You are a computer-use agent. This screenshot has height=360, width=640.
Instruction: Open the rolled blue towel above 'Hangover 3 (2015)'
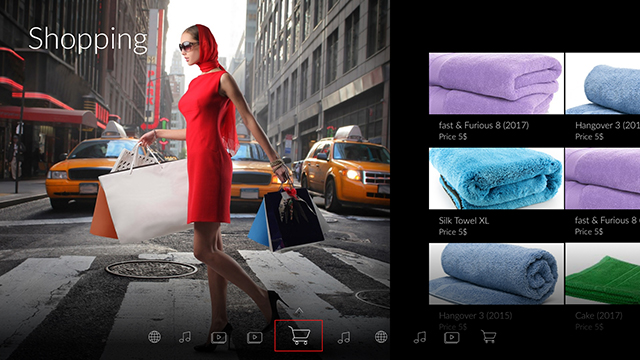click(496, 273)
